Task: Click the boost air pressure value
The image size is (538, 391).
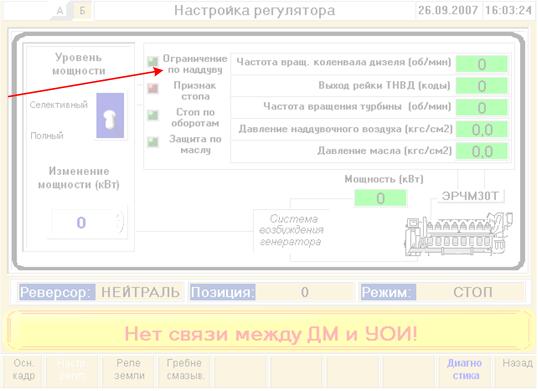Action: tap(481, 130)
